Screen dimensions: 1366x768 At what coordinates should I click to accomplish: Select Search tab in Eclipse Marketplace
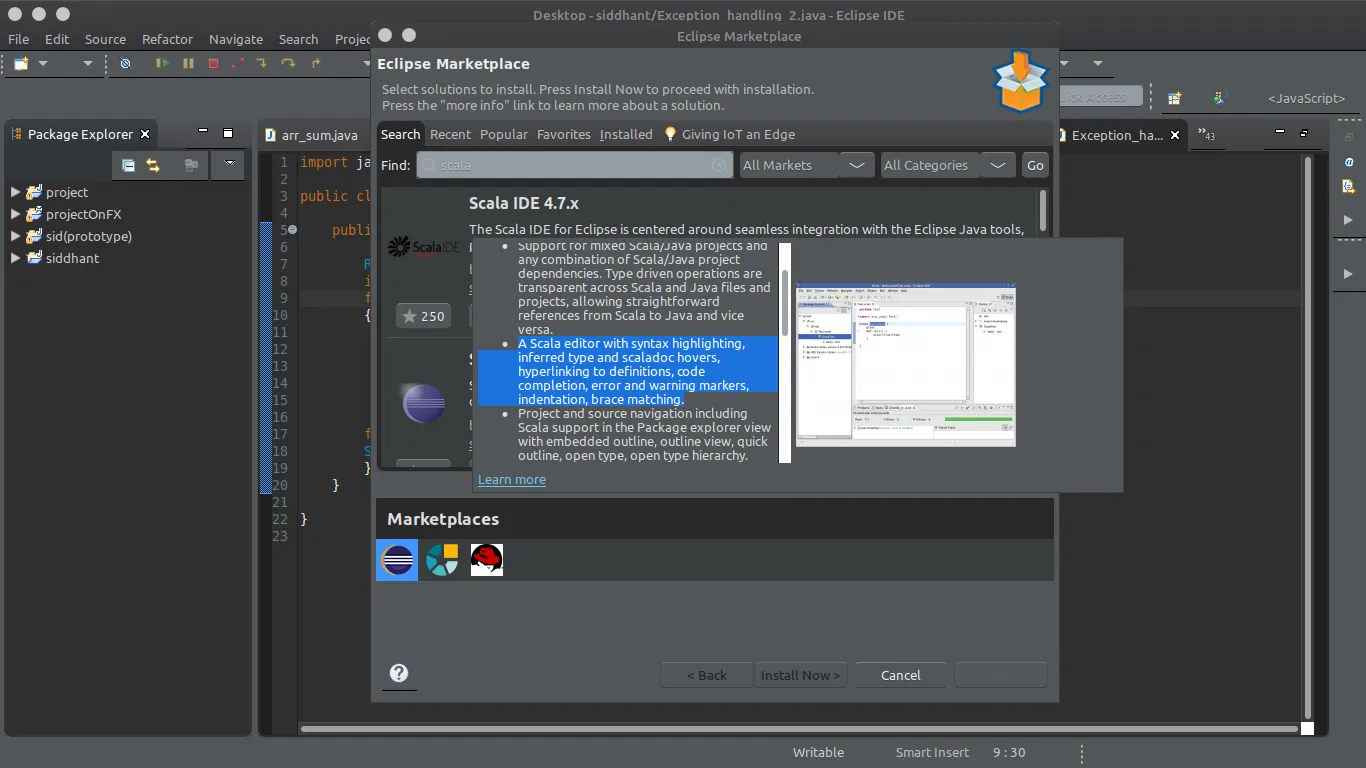tap(400, 134)
